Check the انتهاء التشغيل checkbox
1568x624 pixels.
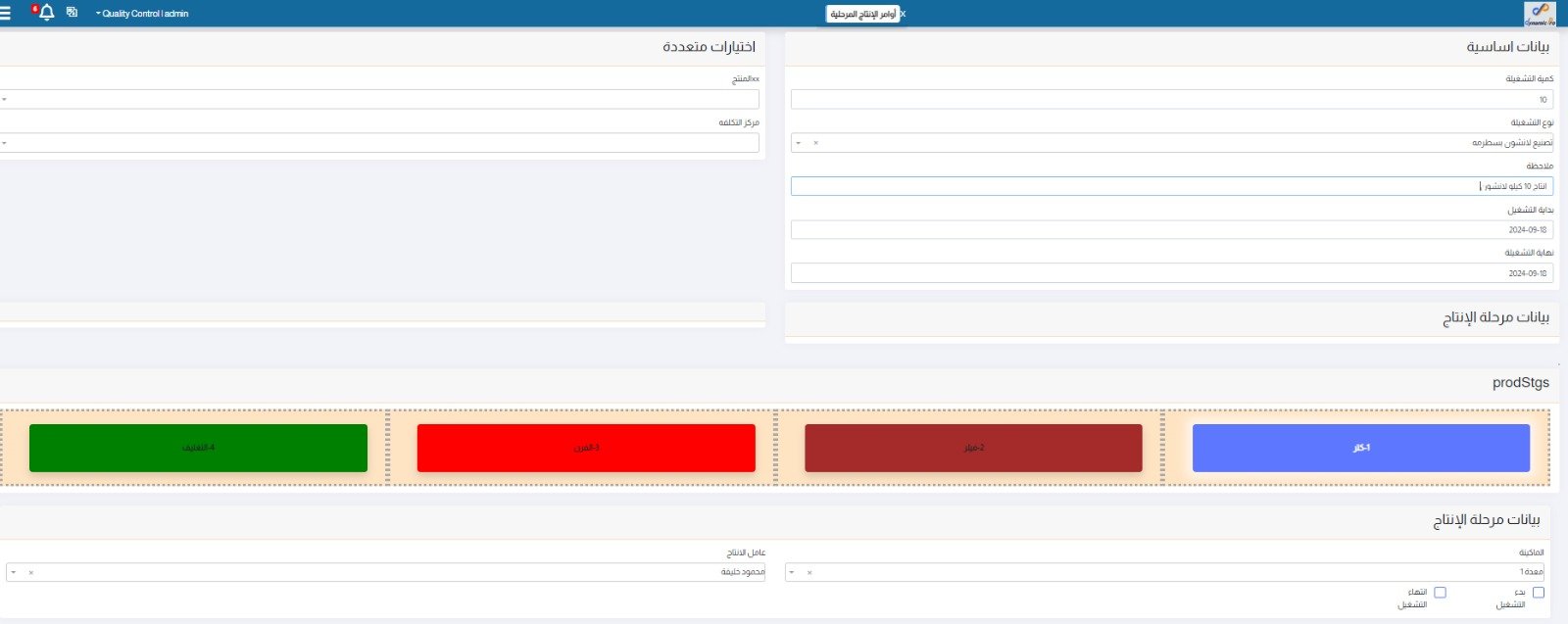tap(1440, 593)
